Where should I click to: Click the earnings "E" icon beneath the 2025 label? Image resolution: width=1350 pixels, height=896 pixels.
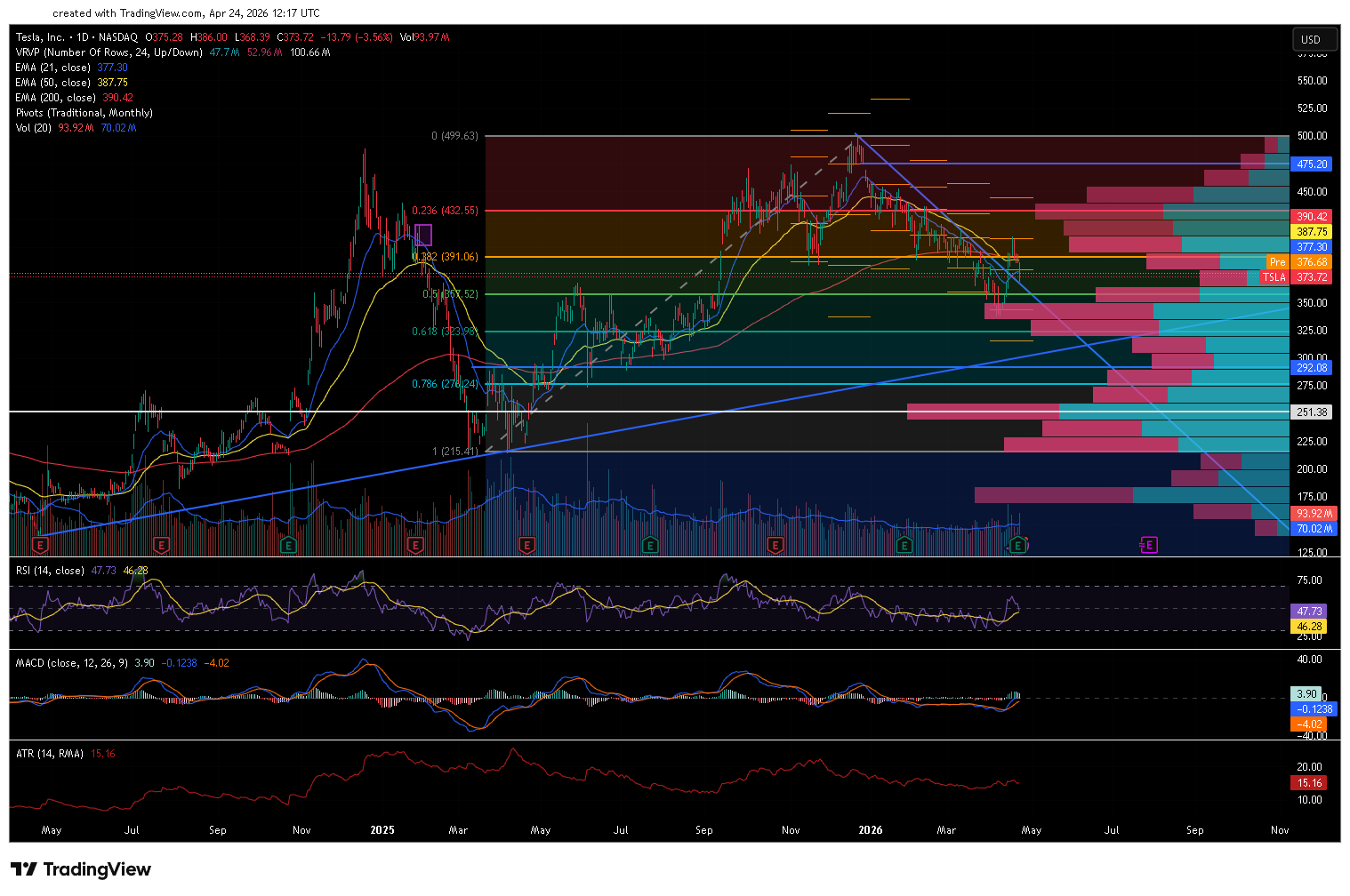[x=415, y=545]
